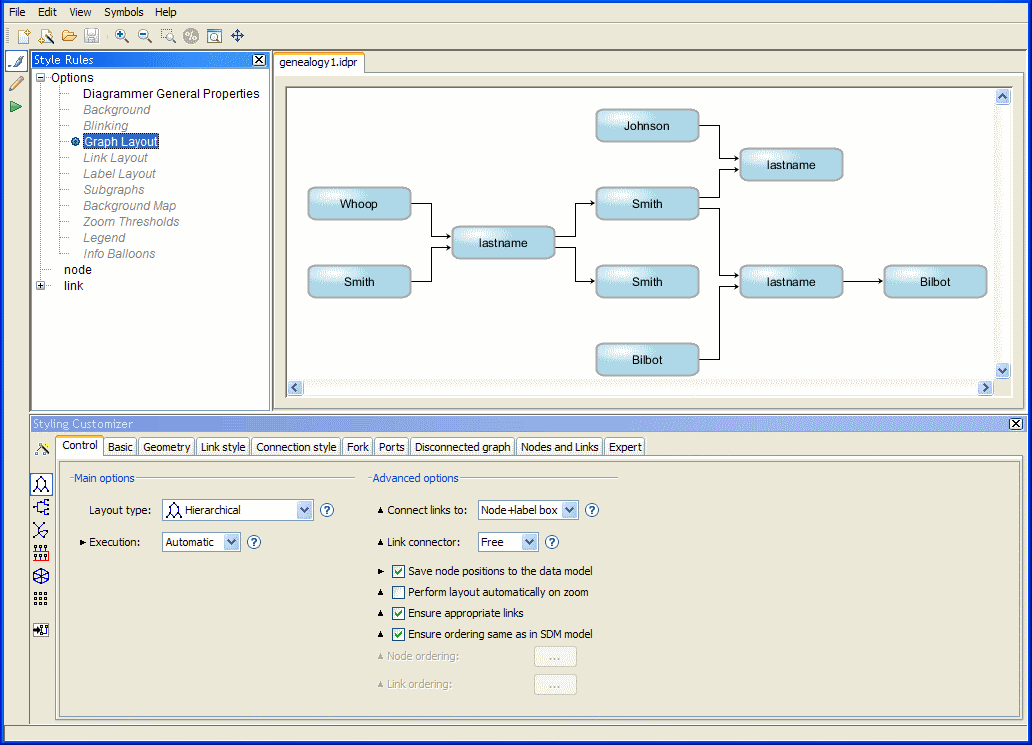Click the diagram horizontal scrollbar track
Image resolution: width=1032 pixels, height=745 pixels.
pyautogui.click(x=640, y=387)
